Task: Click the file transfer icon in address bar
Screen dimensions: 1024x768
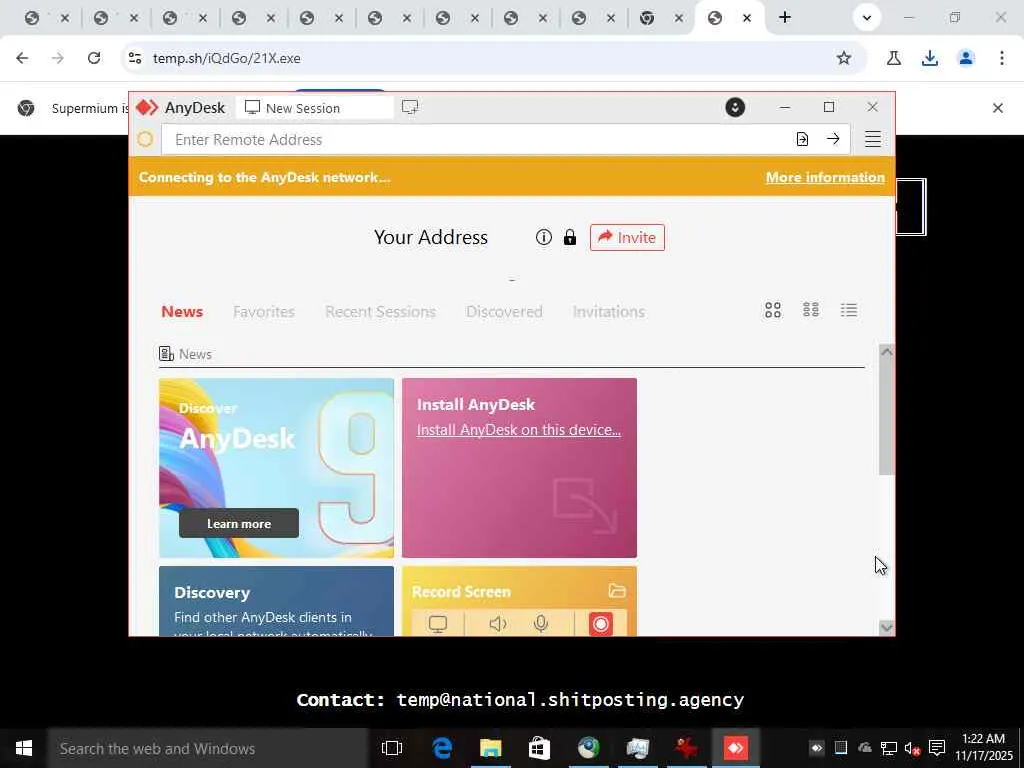Action: 803,139
